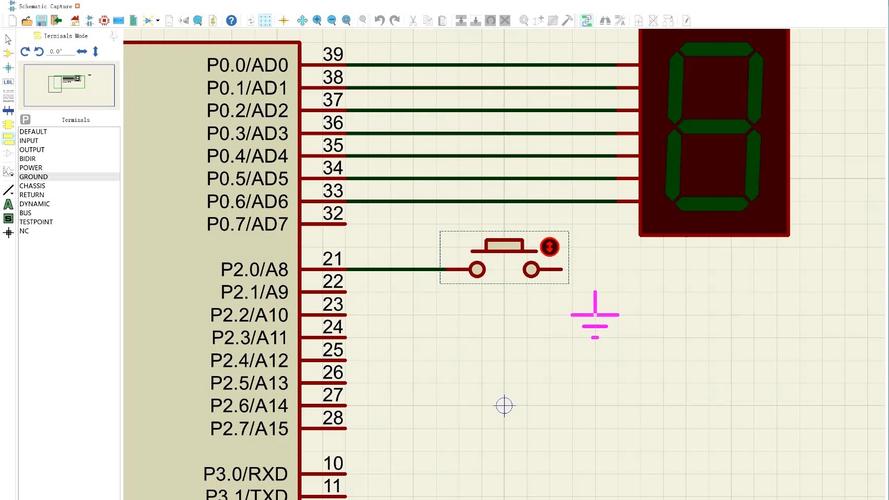The width and height of the screenshot is (889, 500).
Task: Click the Rotate Anti-Clockwise arrow
Action: pos(39,52)
